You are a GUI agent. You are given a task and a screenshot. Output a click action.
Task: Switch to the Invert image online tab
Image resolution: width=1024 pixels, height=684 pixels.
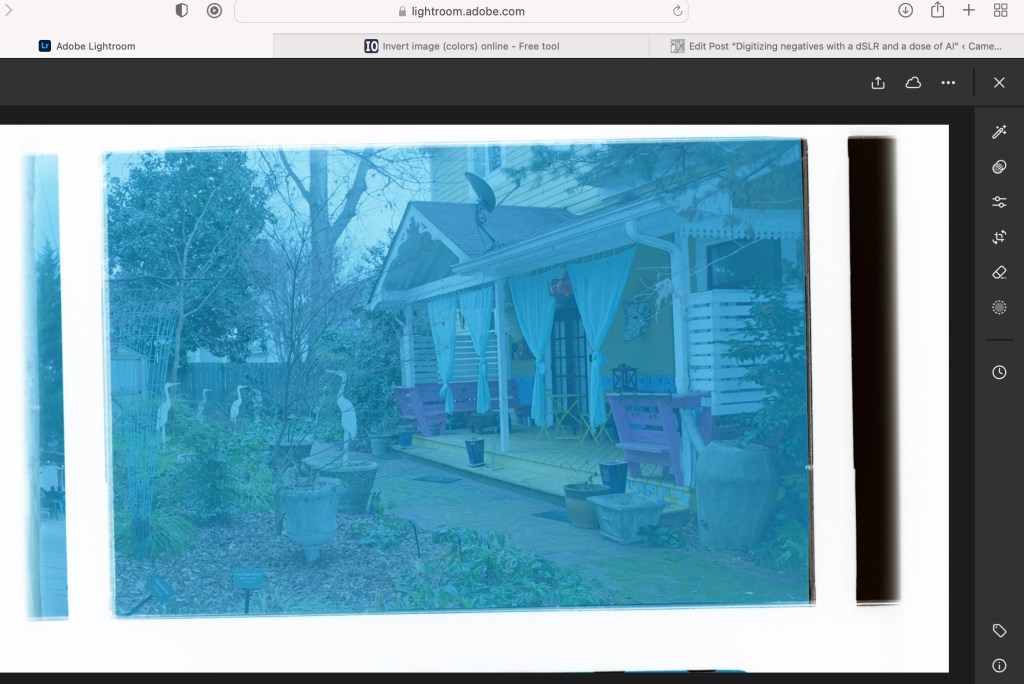[461, 46]
